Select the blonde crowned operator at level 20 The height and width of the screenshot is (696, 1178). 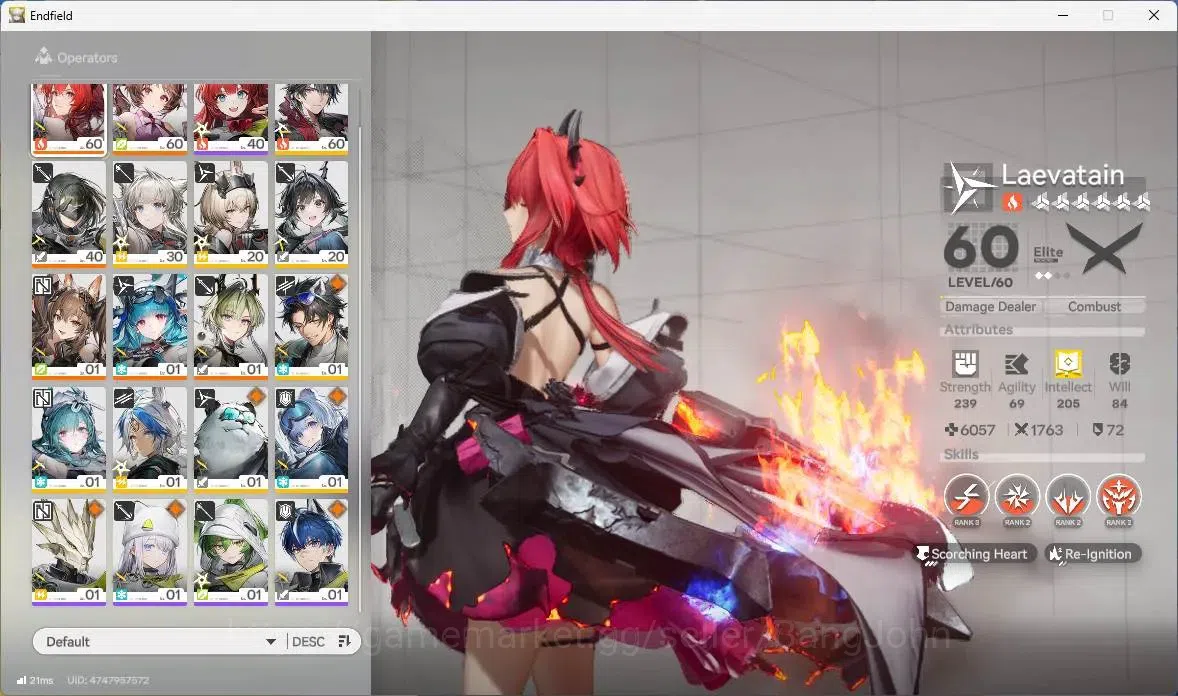(x=231, y=214)
